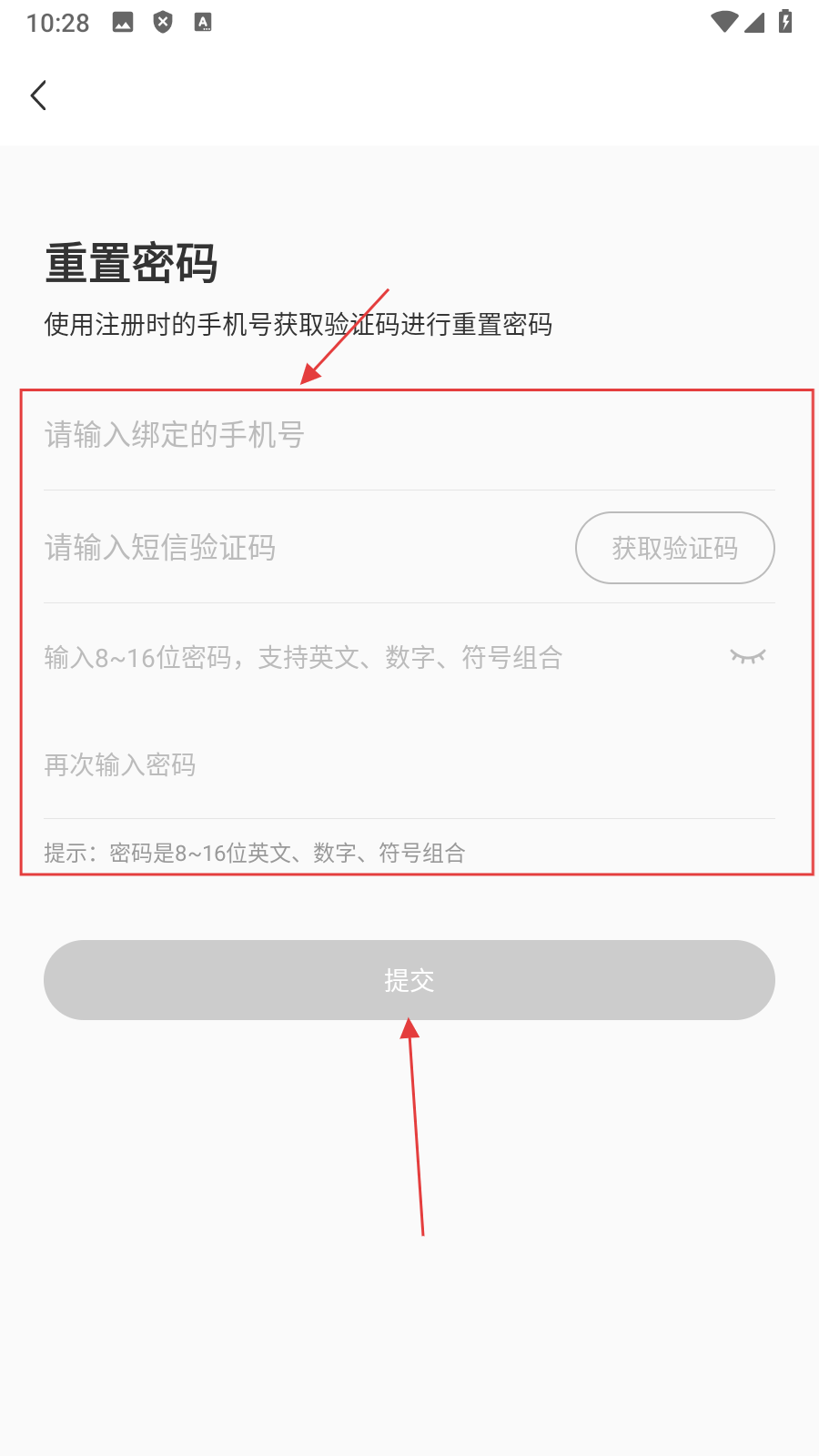The image size is (819, 1456).
Task: Go back using the top-left arrow
Action: 38,96
